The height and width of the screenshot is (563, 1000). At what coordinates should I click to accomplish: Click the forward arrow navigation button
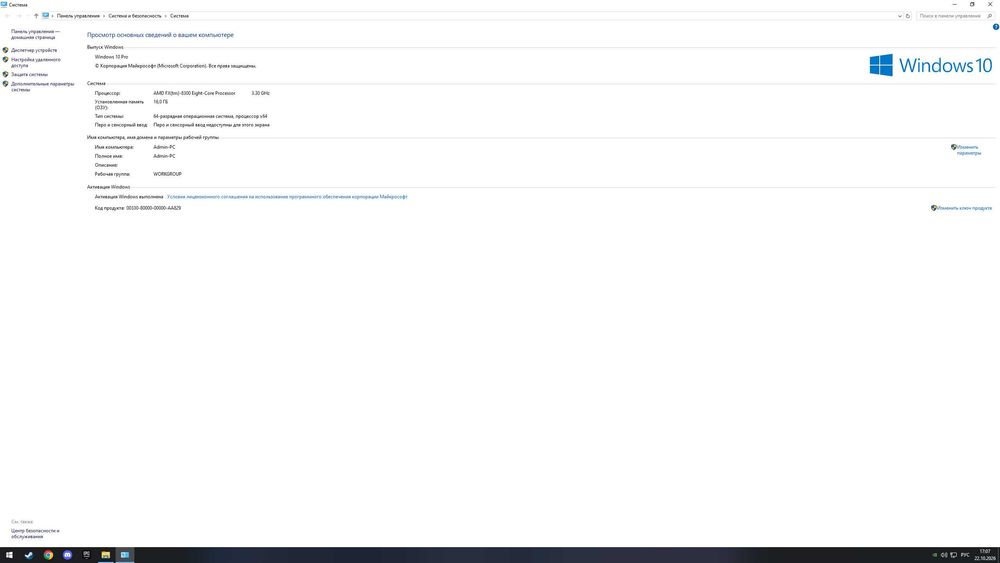[x=18, y=16]
